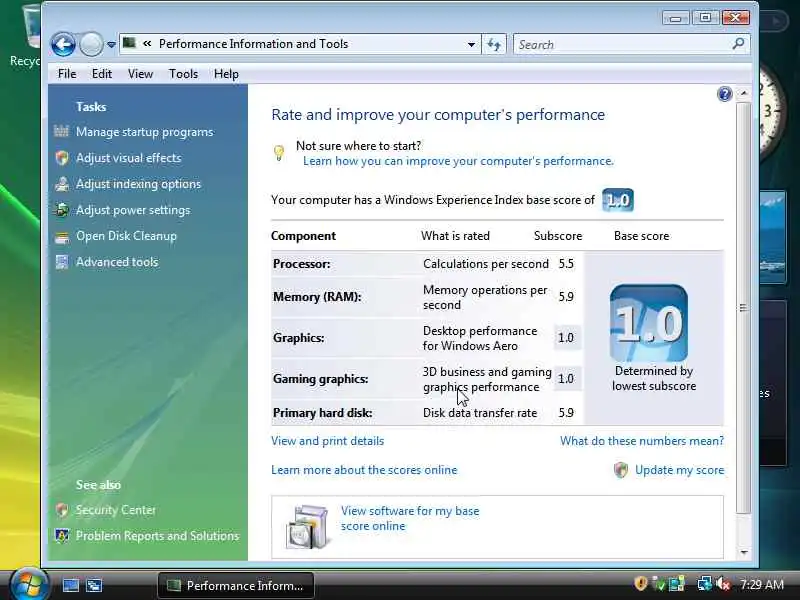Screen dimensions: 800x600
Task: Open Adjust power settings
Action: [x=133, y=210]
